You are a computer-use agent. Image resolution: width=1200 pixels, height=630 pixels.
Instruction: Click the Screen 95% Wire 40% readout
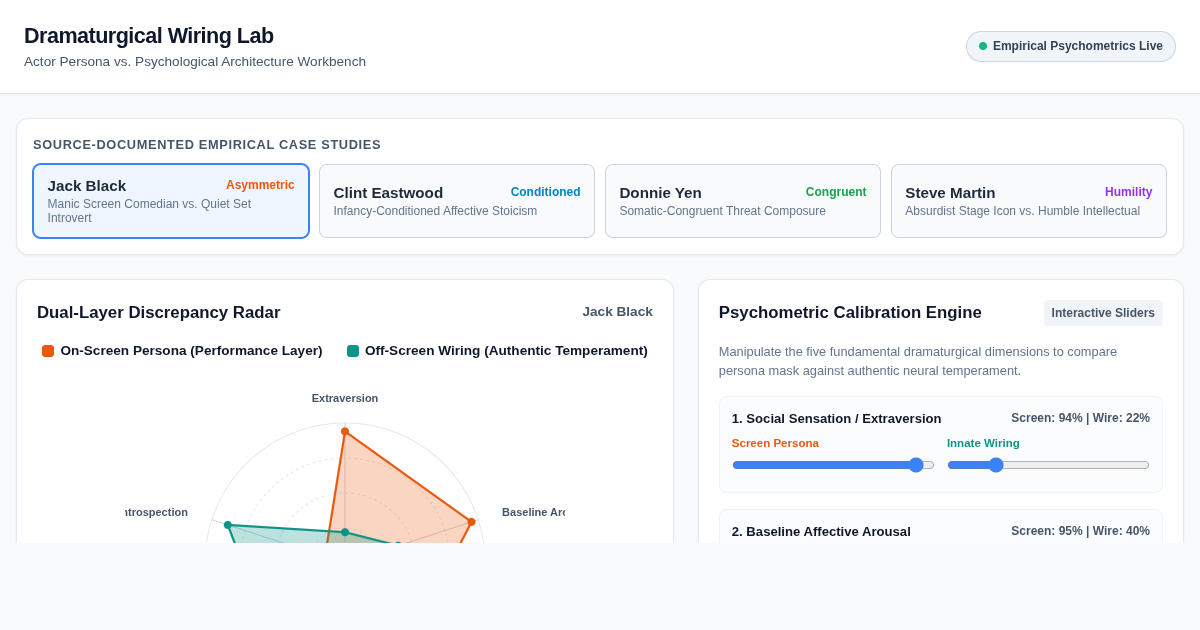[1080, 531]
